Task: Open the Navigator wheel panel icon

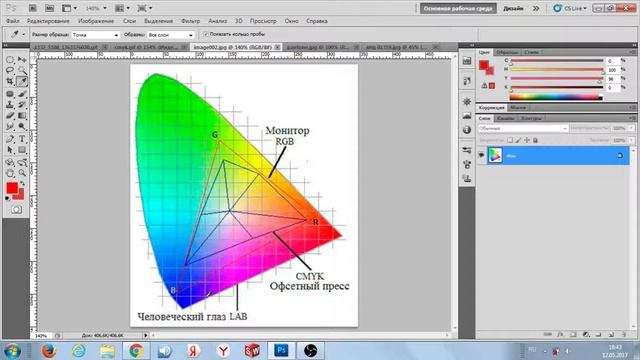Action: [467, 101]
